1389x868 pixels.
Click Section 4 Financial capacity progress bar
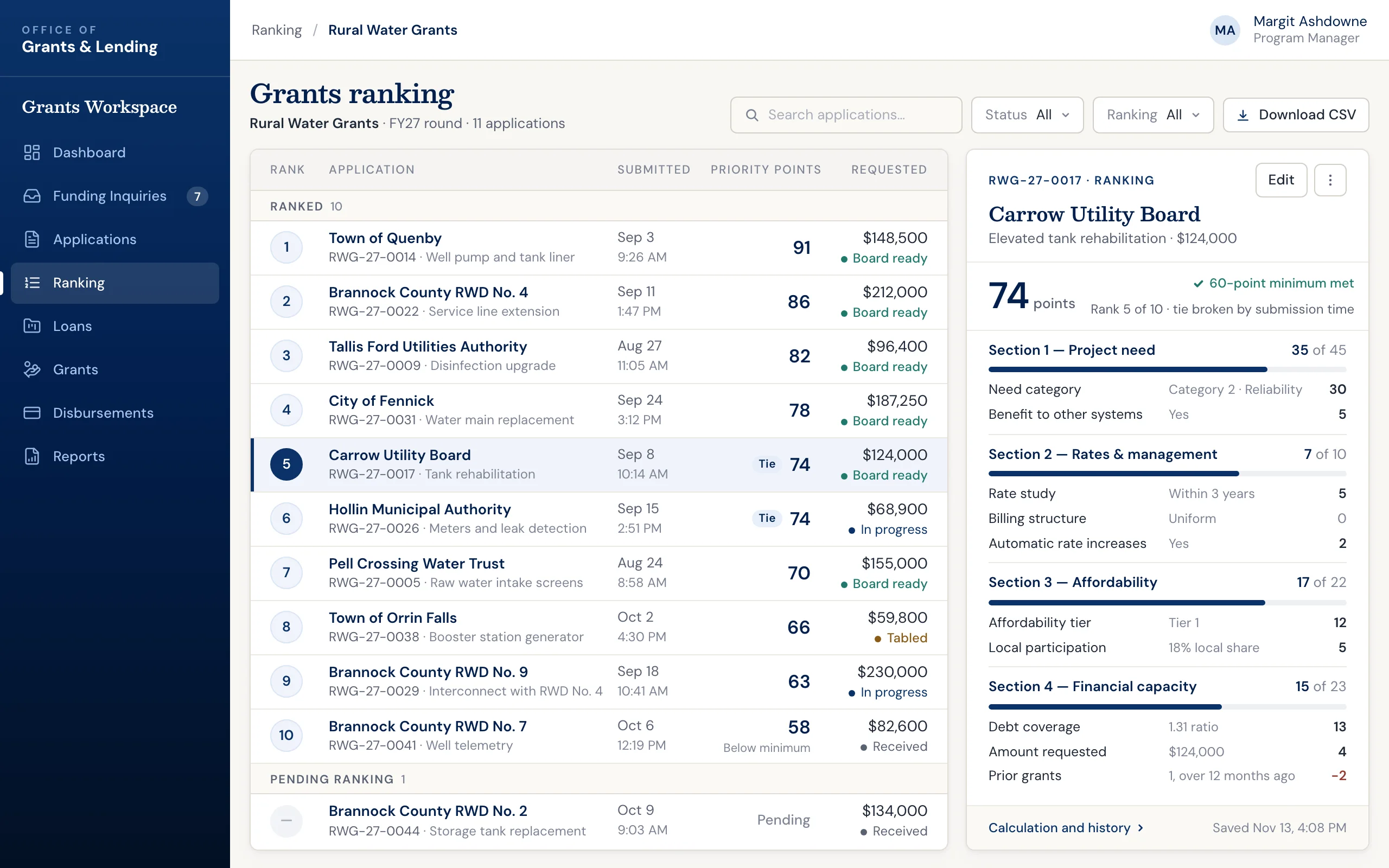click(1167, 707)
